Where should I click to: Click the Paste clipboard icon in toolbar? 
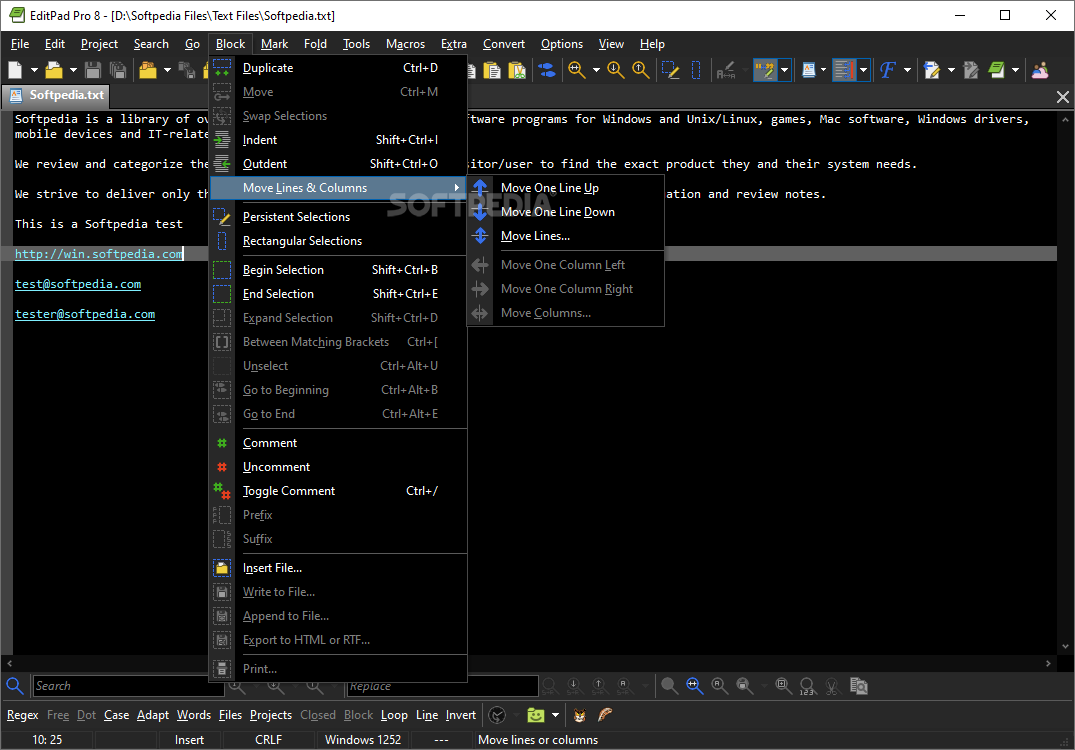tap(492, 70)
